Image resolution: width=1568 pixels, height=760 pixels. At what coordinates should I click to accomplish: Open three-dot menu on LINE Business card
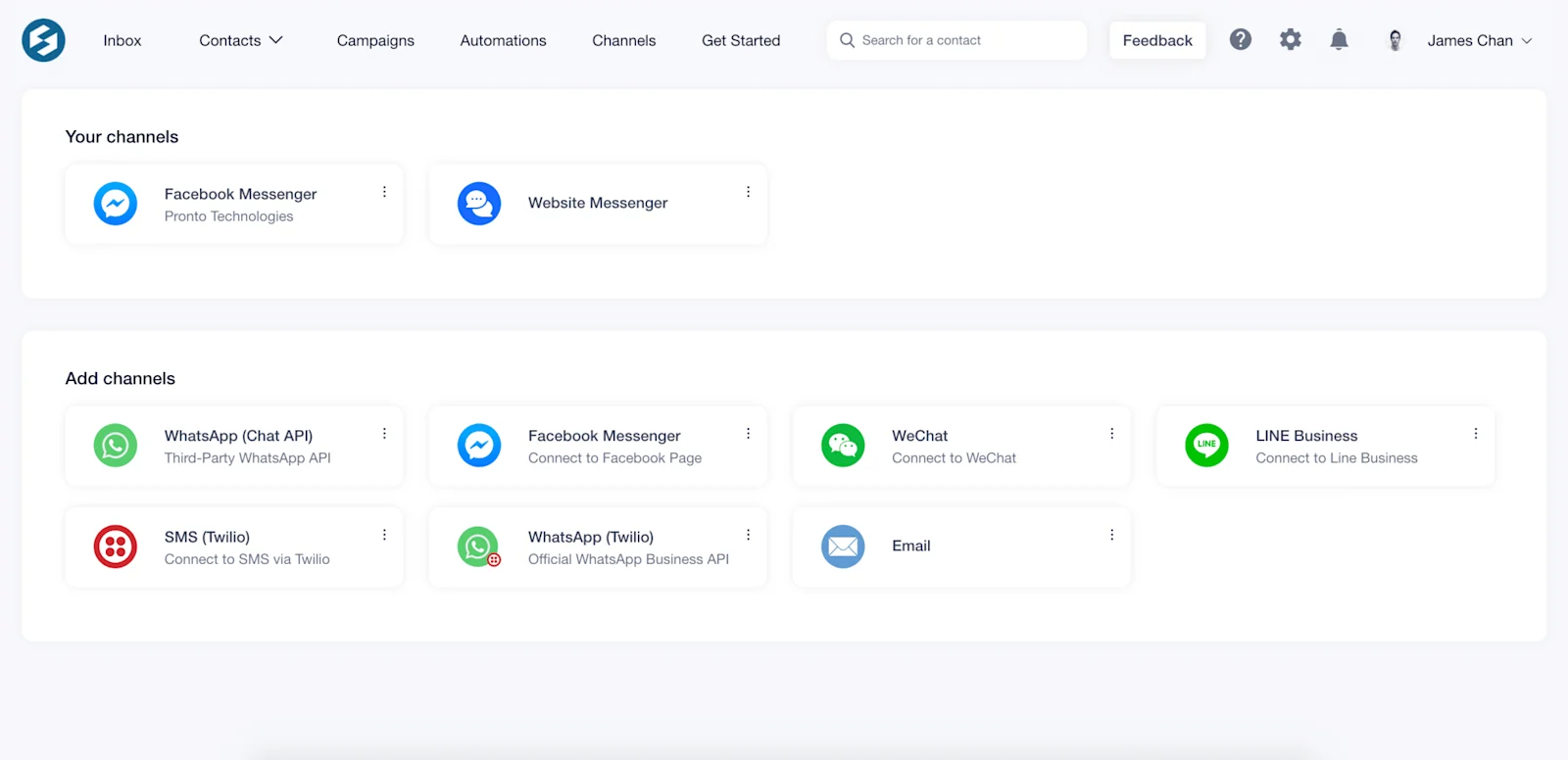[1475, 433]
